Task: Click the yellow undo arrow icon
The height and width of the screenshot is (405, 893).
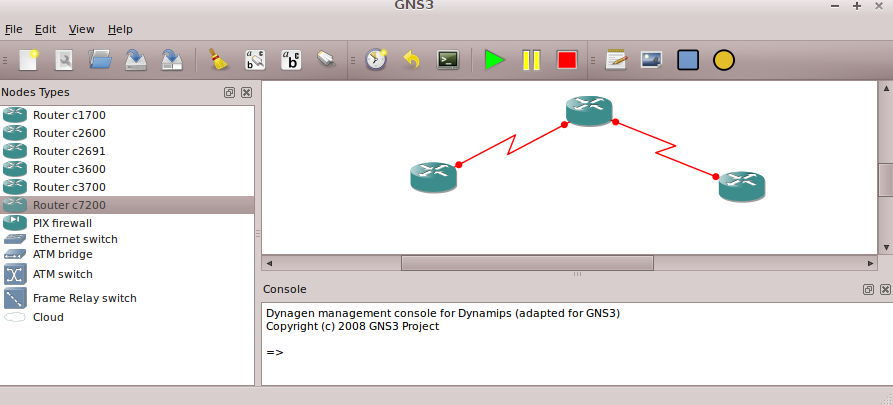Action: click(x=411, y=60)
